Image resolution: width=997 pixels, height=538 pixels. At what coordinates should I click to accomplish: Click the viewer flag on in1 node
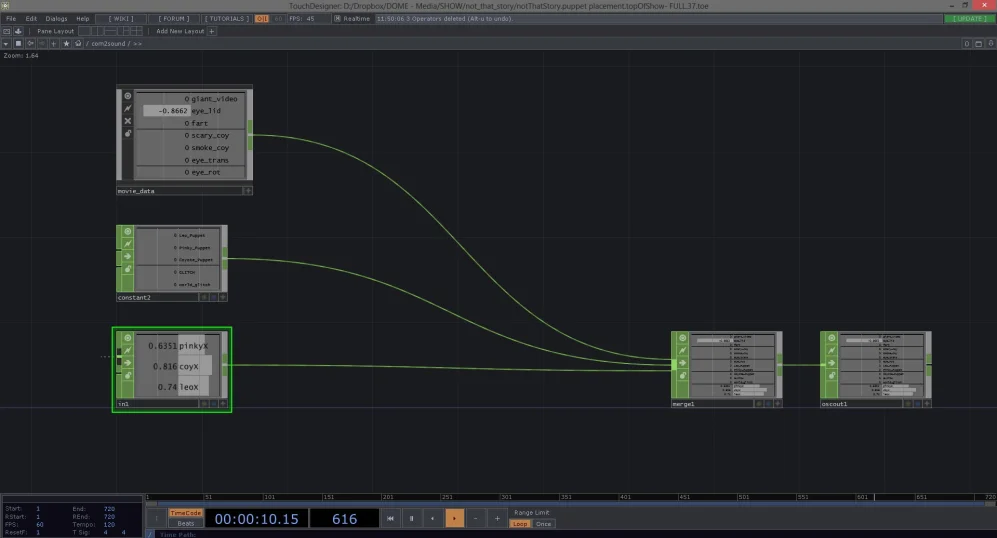pos(127,338)
